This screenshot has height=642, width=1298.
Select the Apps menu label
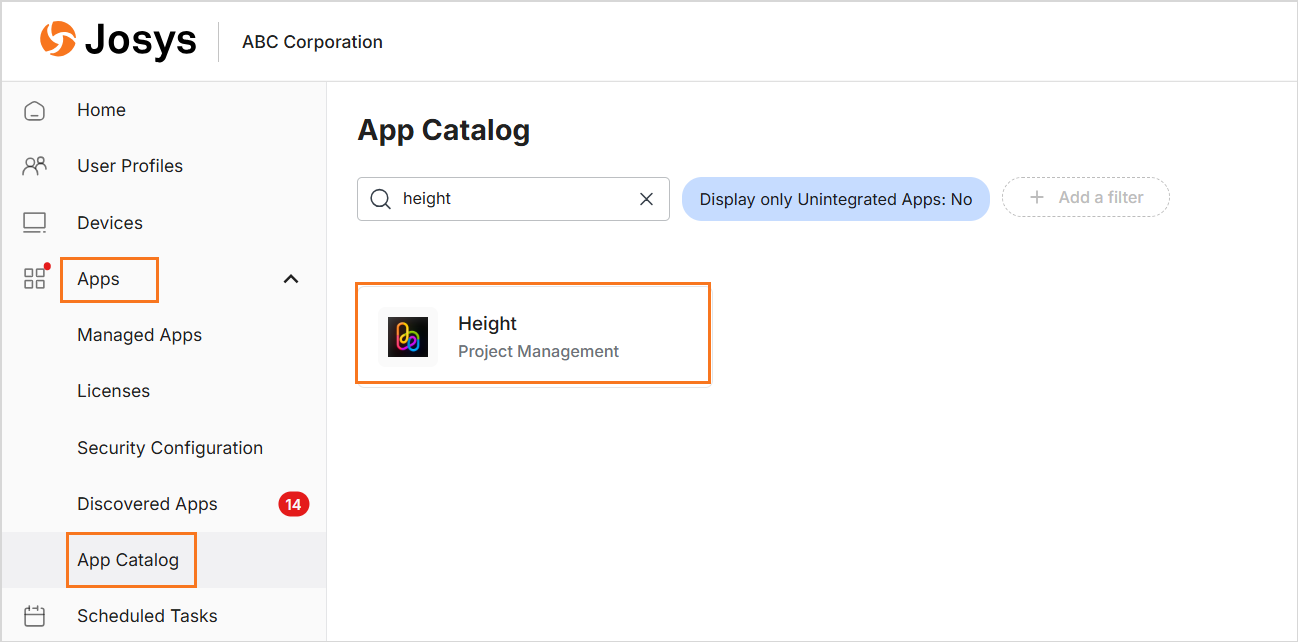tap(98, 279)
